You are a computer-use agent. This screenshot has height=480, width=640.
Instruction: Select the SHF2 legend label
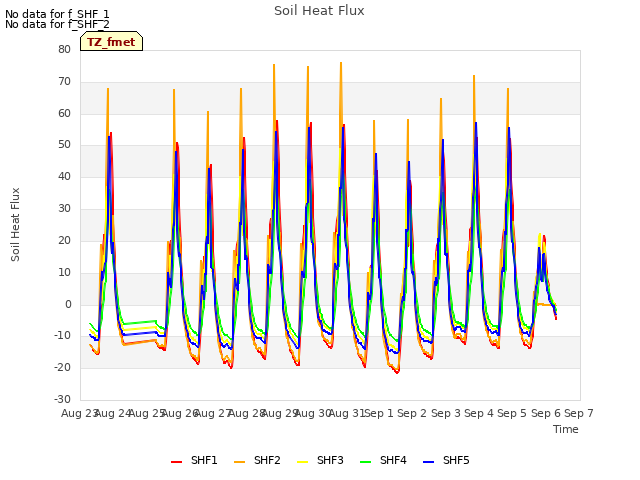point(267,460)
